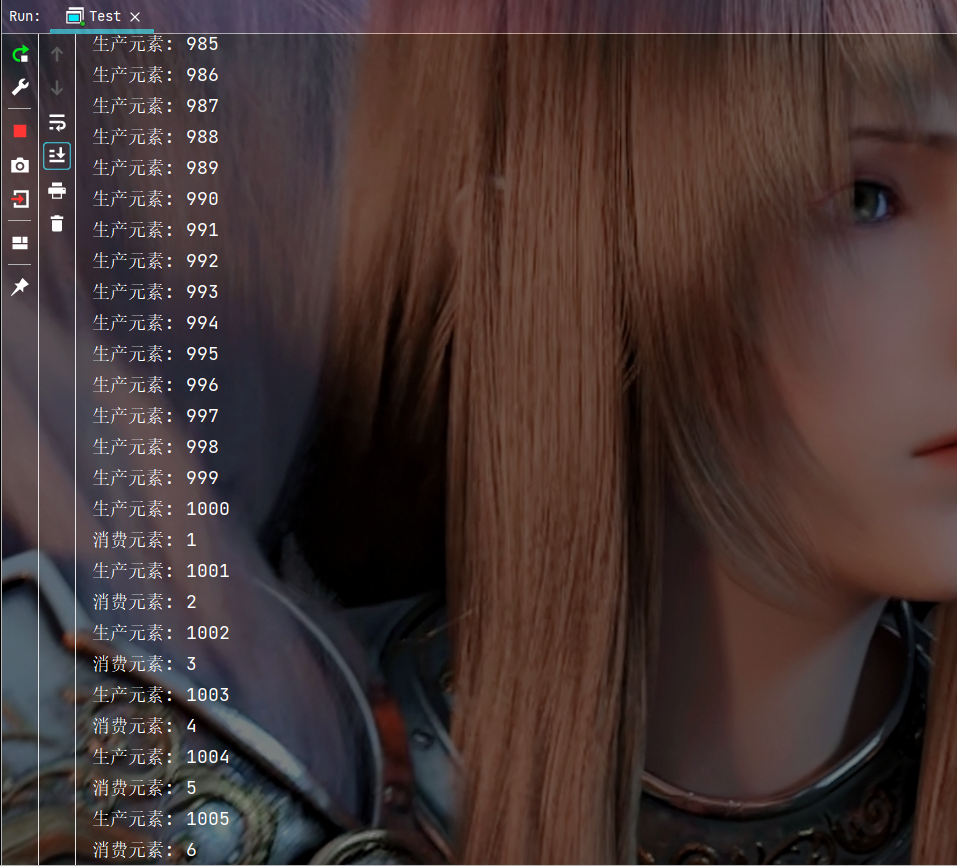The width and height of the screenshot is (957, 866).
Task: Click the Exit icon with red arrow
Action: (x=20, y=199)
